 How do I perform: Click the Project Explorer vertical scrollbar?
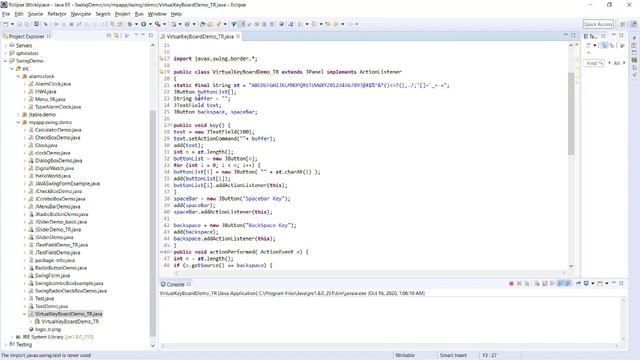(153, 222)
